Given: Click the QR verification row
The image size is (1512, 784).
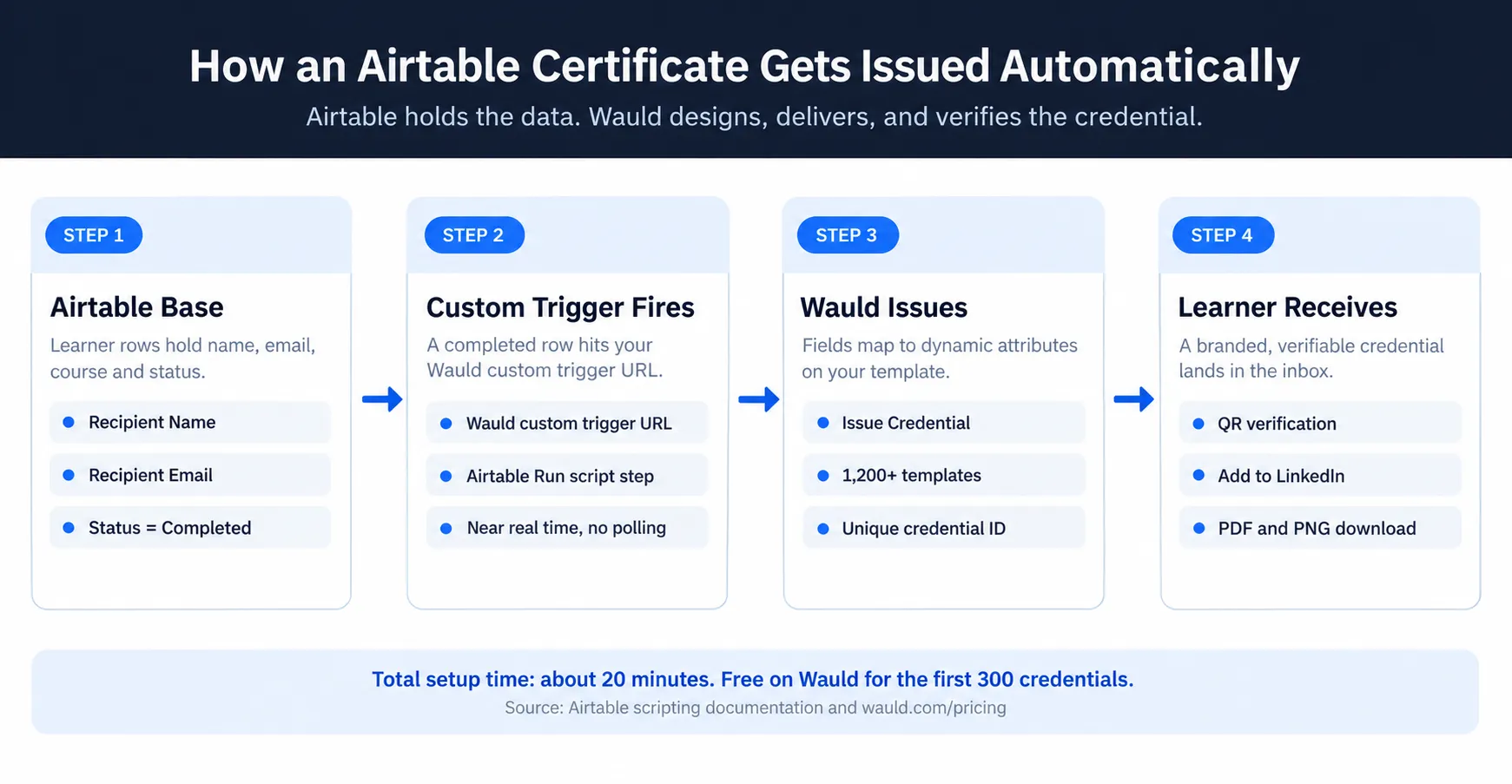Looking at the screenshot, I should 1320,423.
